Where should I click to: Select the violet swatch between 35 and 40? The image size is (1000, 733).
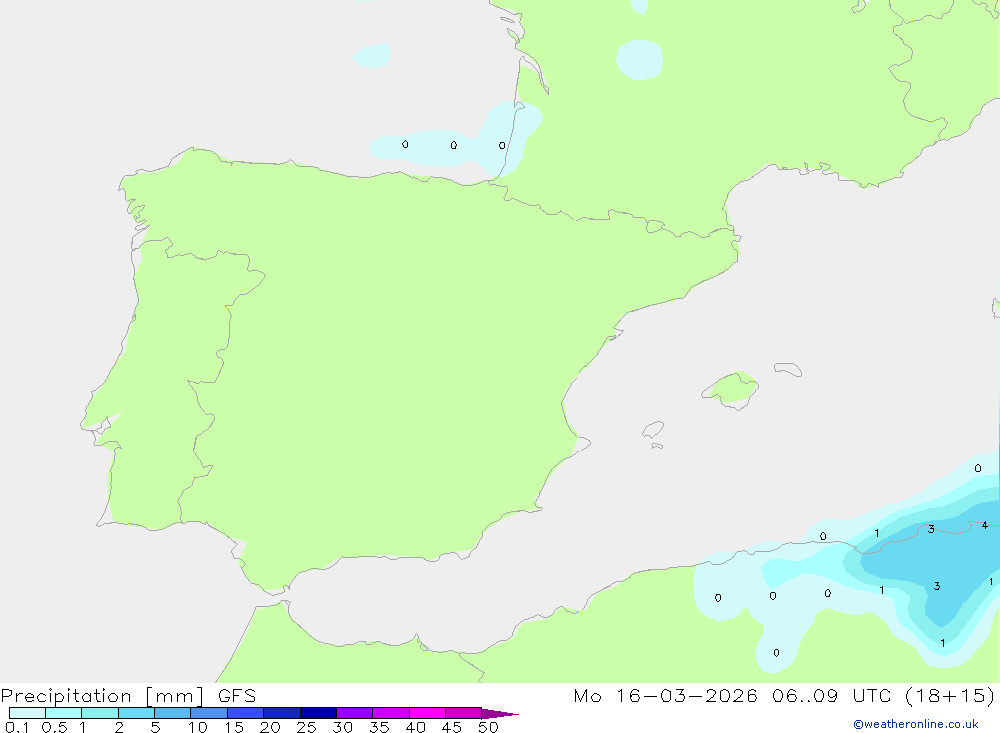point(391,713)
